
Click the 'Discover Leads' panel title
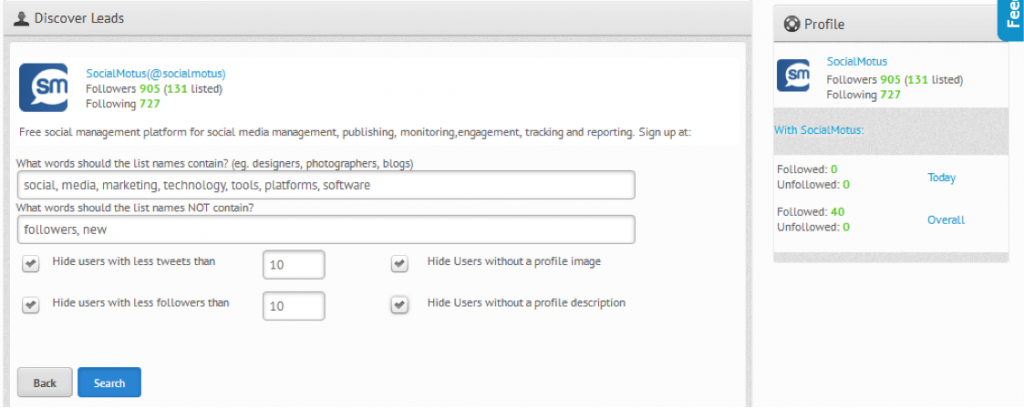pyautogui.click(x=79, y=18)
